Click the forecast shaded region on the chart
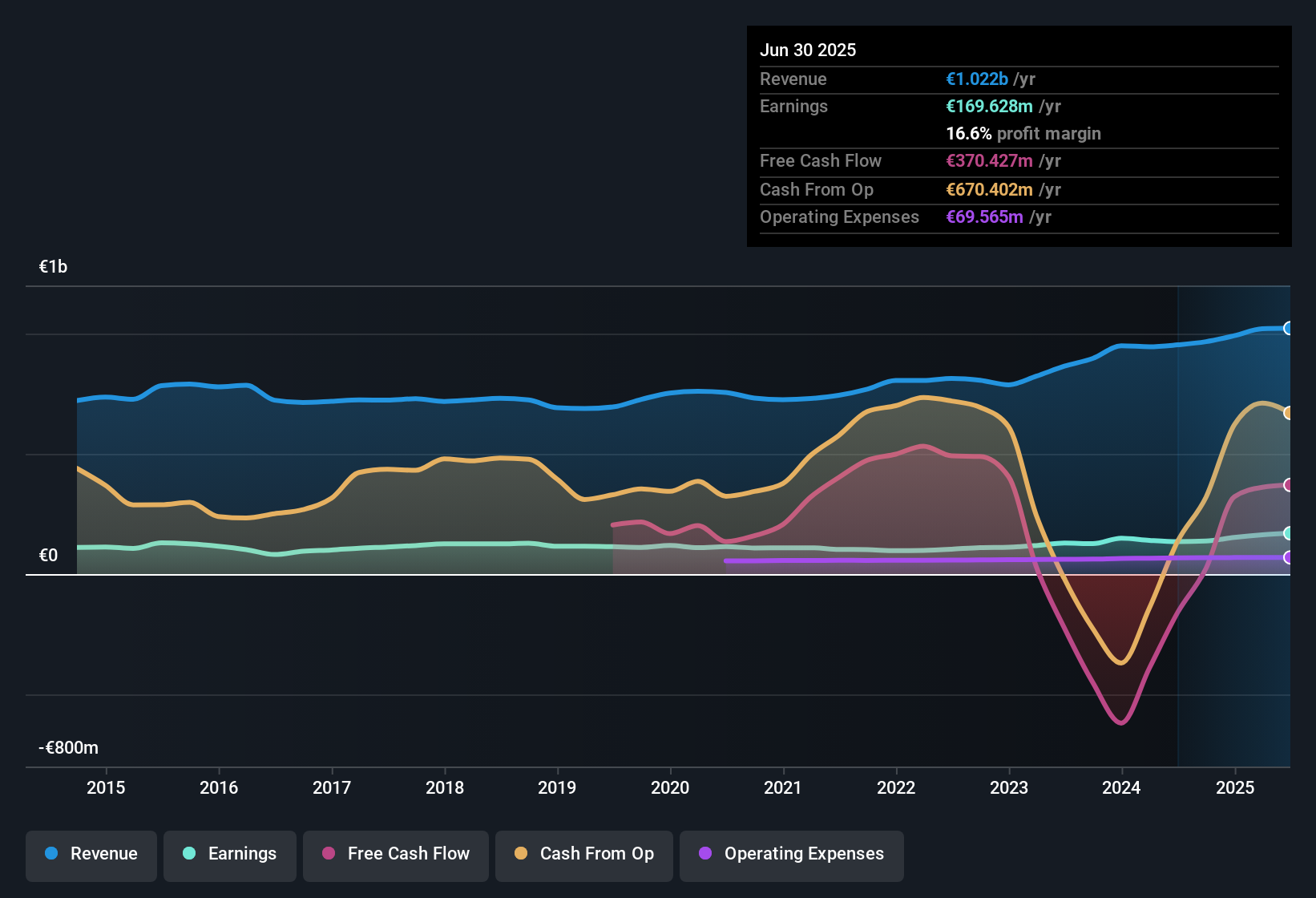Viewport: 1316px width, 898px height. pos(1234,682)
